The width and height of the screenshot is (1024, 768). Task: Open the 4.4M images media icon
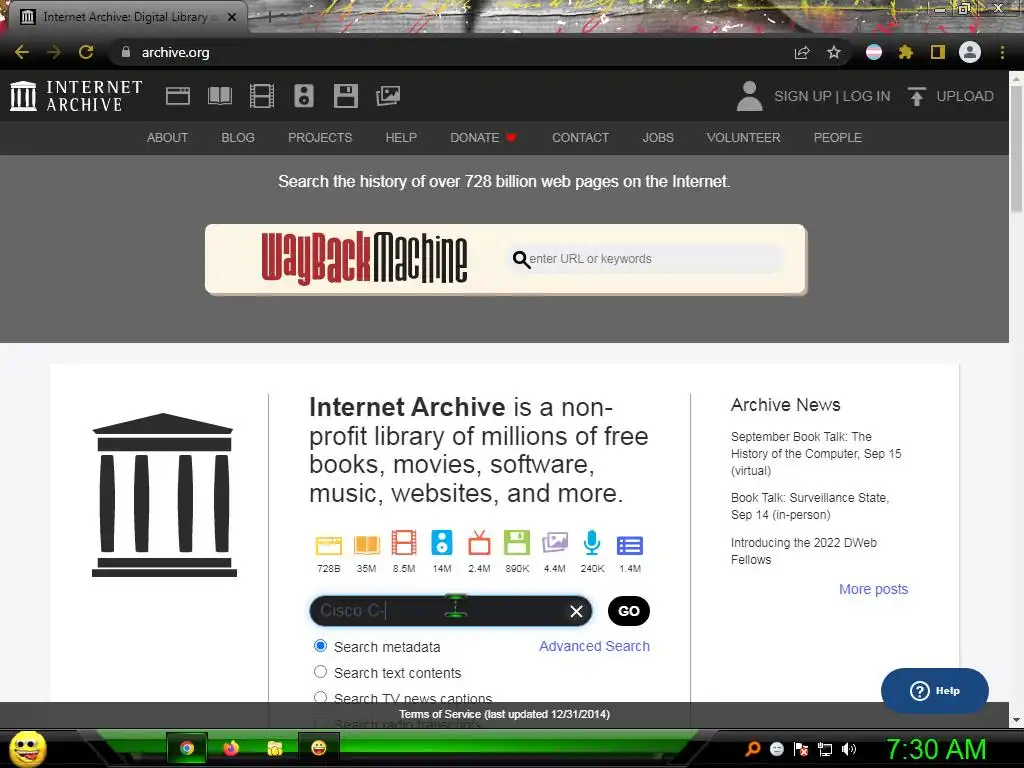point(554,543)
